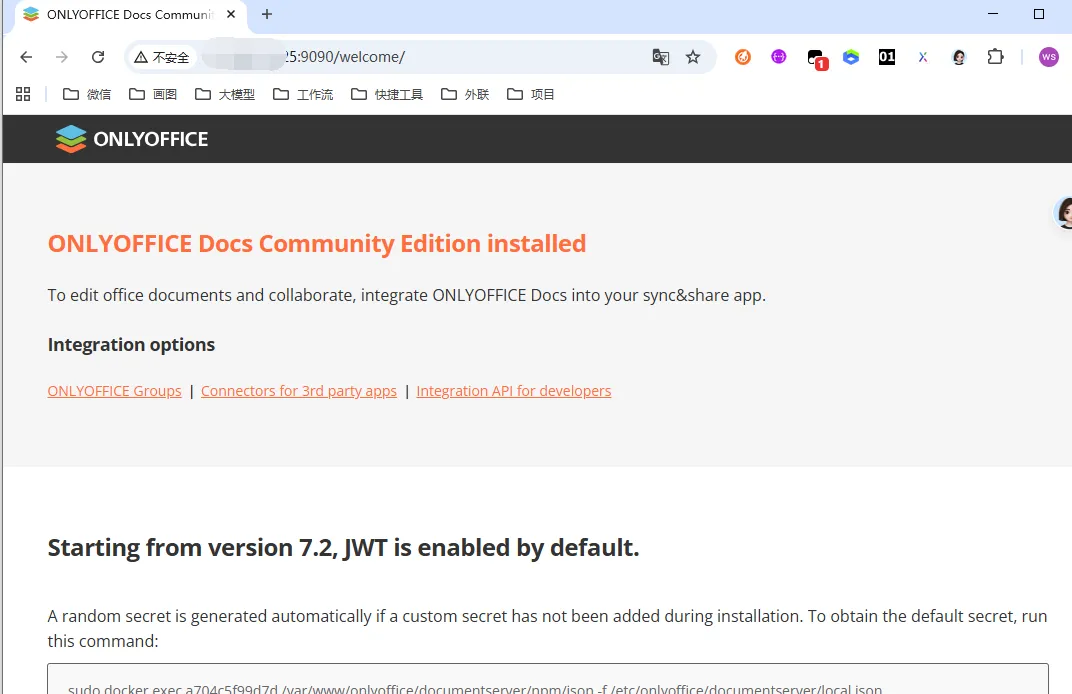Screen dimensions: 1072x694
Task: Click the address bar URL field
Action: click(420, 57)
